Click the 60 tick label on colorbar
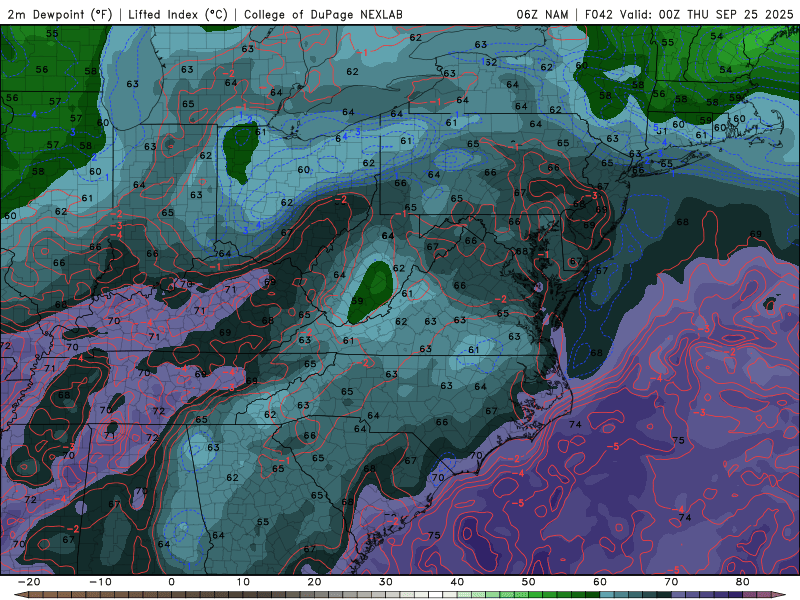This screenshot has height=600, width=800. click(600, 582)
